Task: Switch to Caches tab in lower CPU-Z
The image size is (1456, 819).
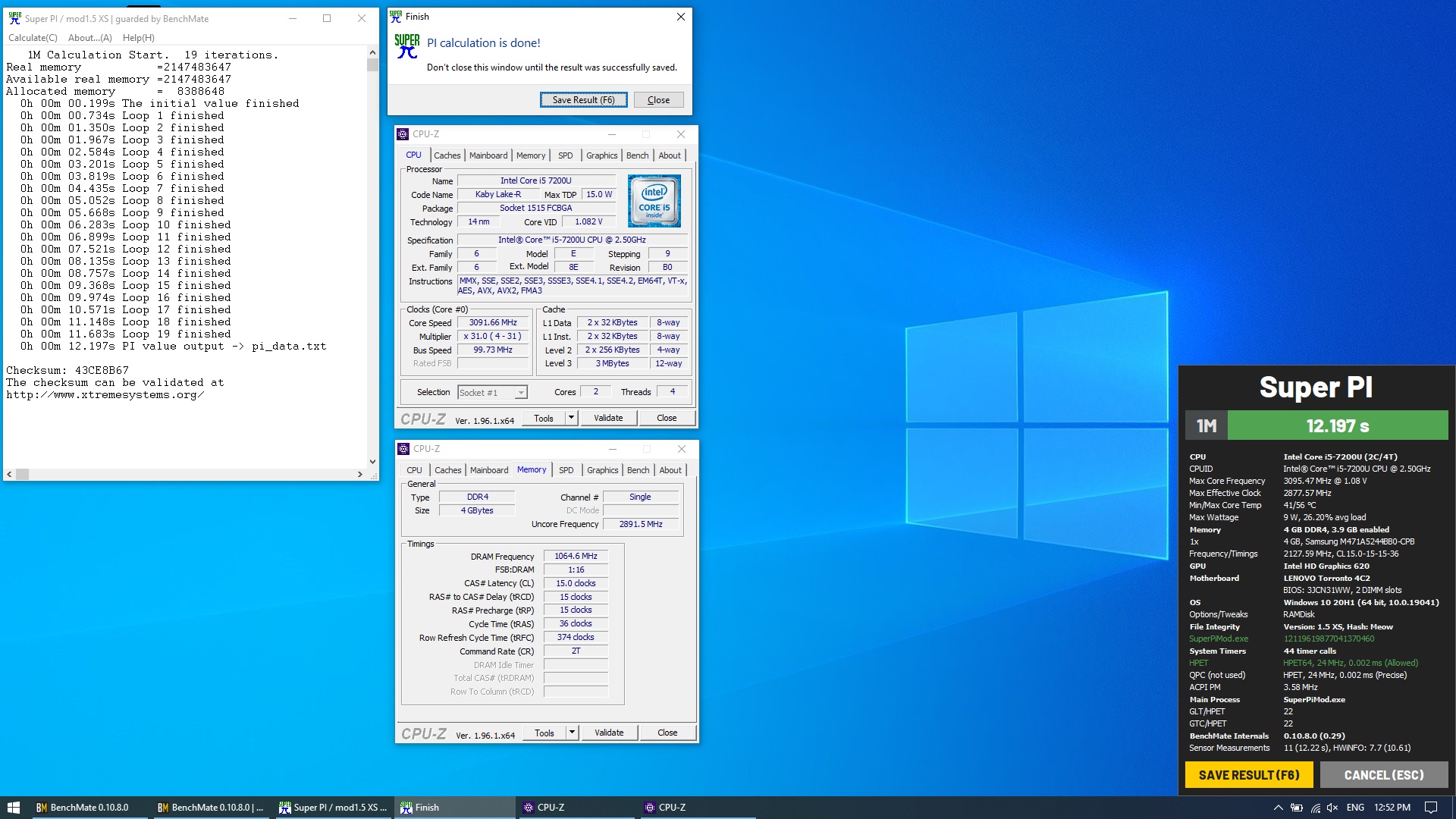Action: click(448, 470)
